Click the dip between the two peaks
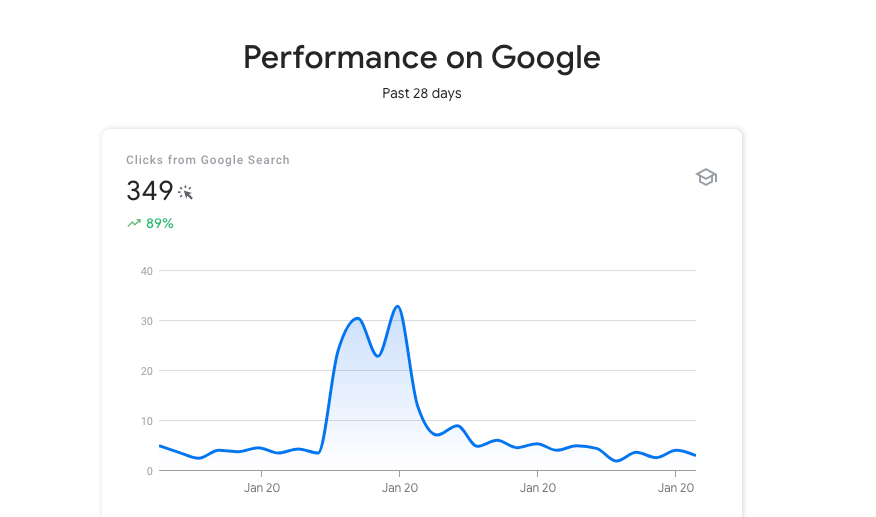This screenshot has height=517, width=876. [x=377, y=355]
